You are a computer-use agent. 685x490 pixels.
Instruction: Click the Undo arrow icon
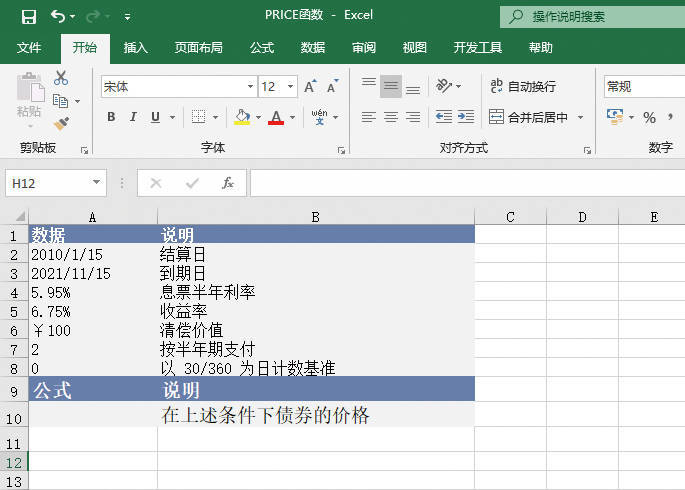coord(58,16)
